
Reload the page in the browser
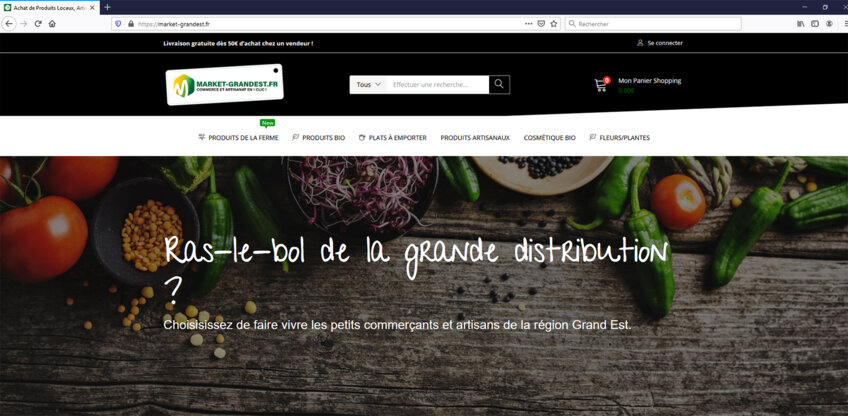point(38,23)
